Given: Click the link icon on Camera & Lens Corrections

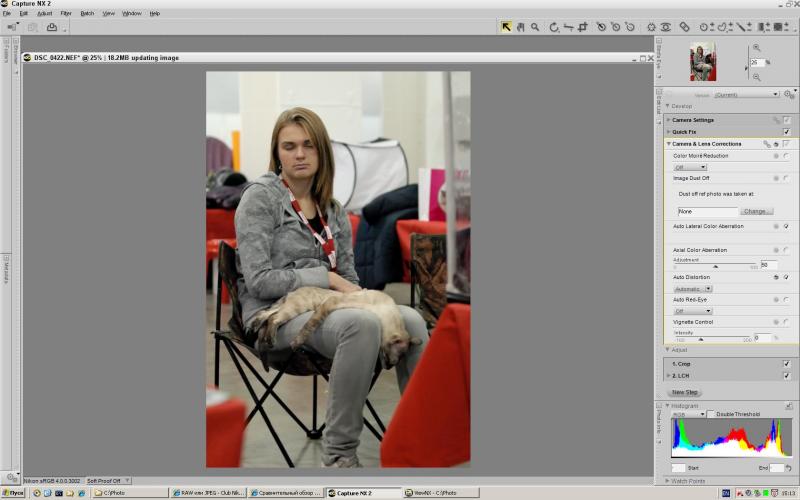Looking at the screenshot, I should pyautogui.click(x=767, y=144).
